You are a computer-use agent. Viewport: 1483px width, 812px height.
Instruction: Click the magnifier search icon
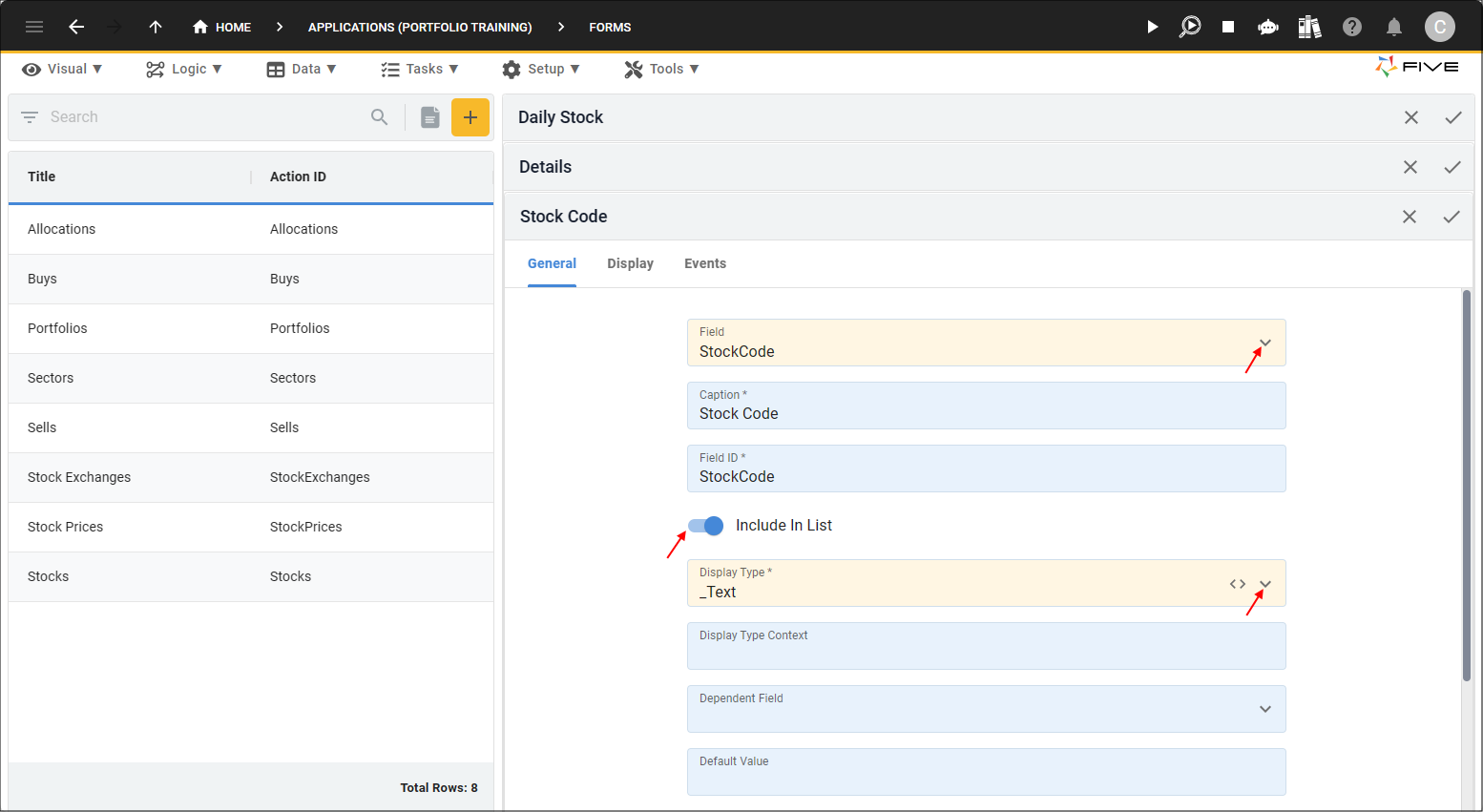380,117
